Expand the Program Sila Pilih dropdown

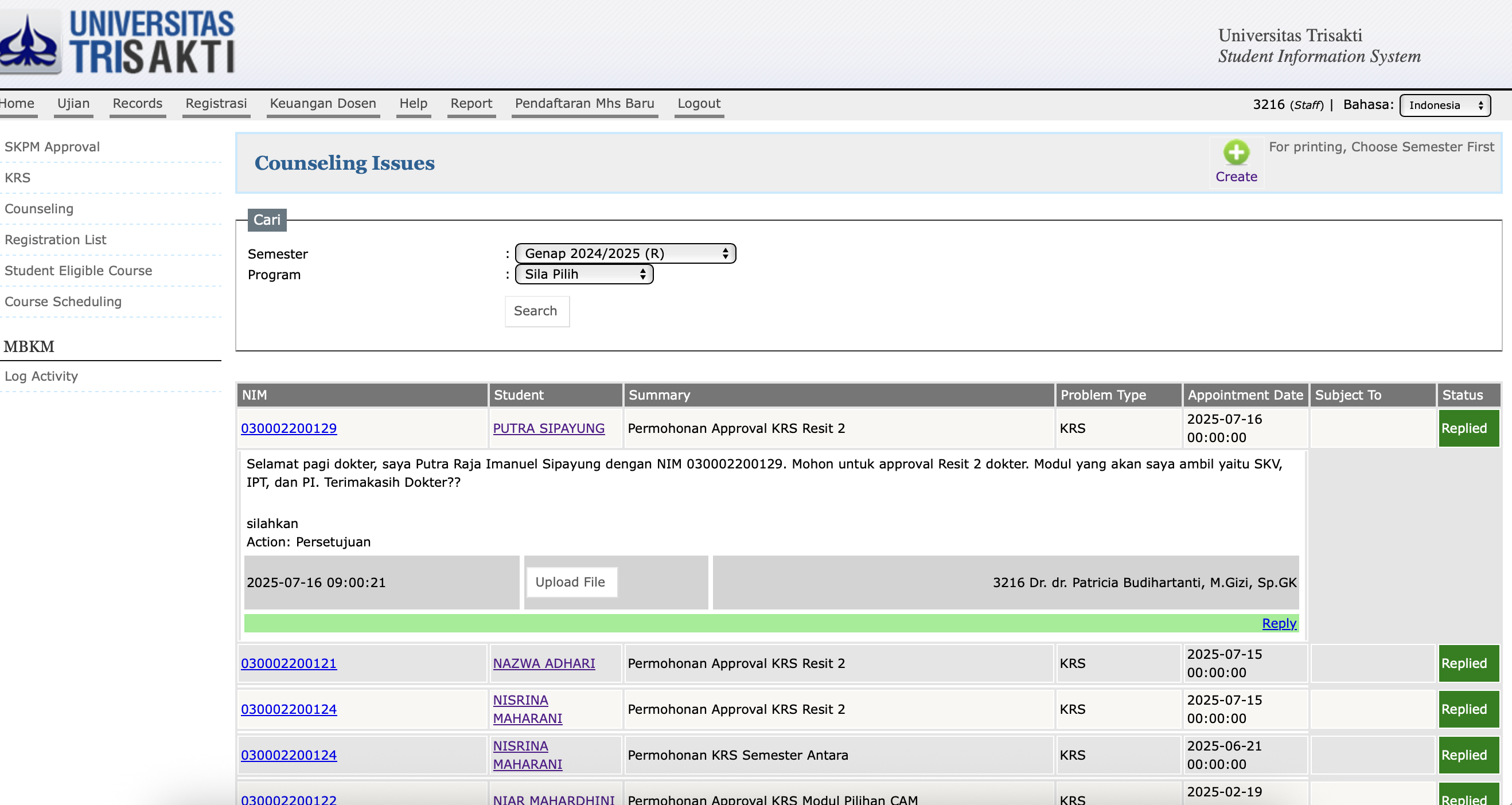pyautogui.click(x=583, y=274)
